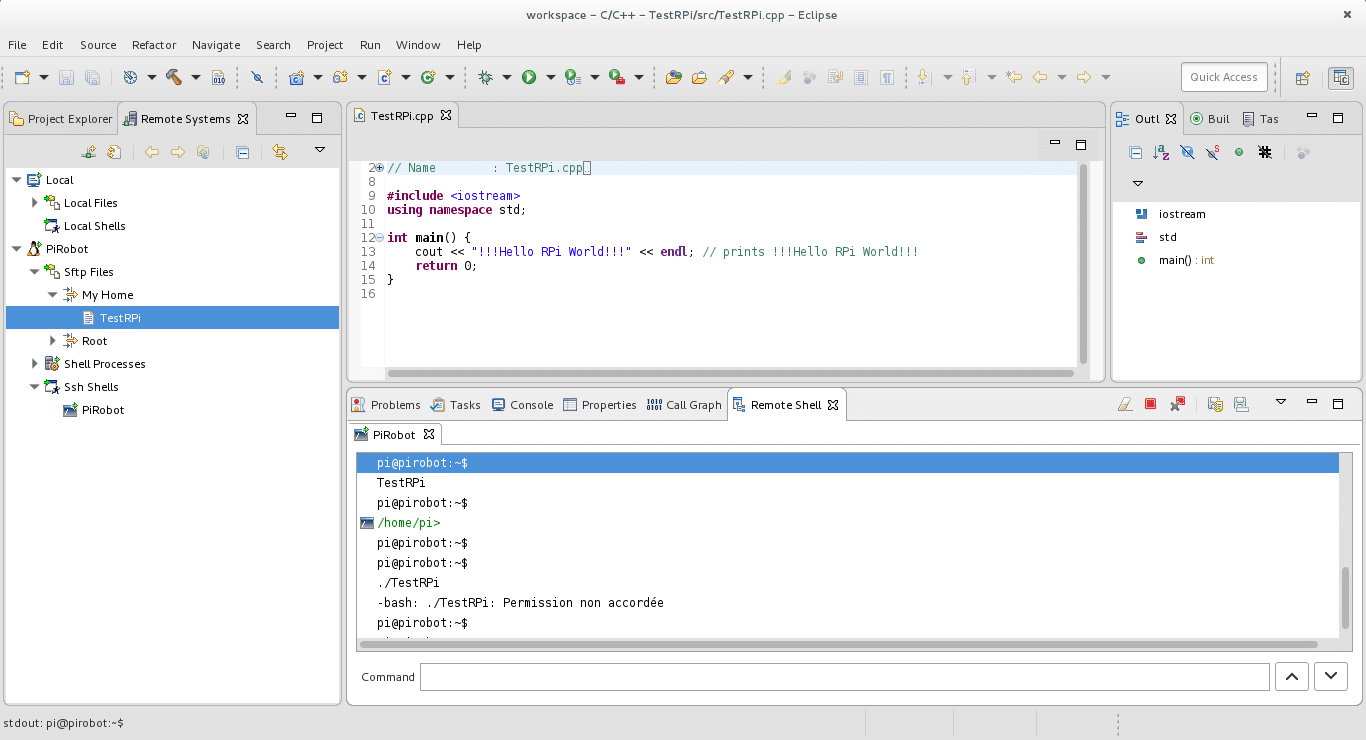The width and height of the screenshot is (1366, 740).
Task: Select main() : int in Outline
Action: [x=1186, y=260]
